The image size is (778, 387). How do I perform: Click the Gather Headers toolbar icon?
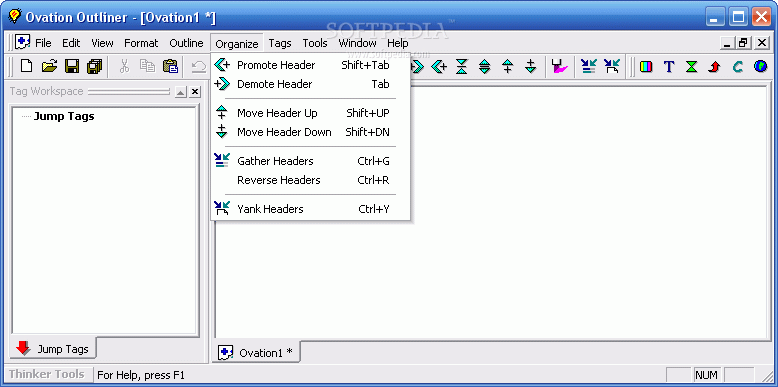coord(589,66)
